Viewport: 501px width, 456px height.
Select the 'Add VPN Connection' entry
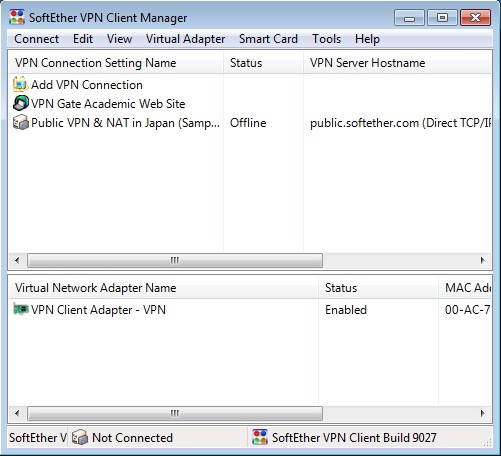[x=87, y=85]
